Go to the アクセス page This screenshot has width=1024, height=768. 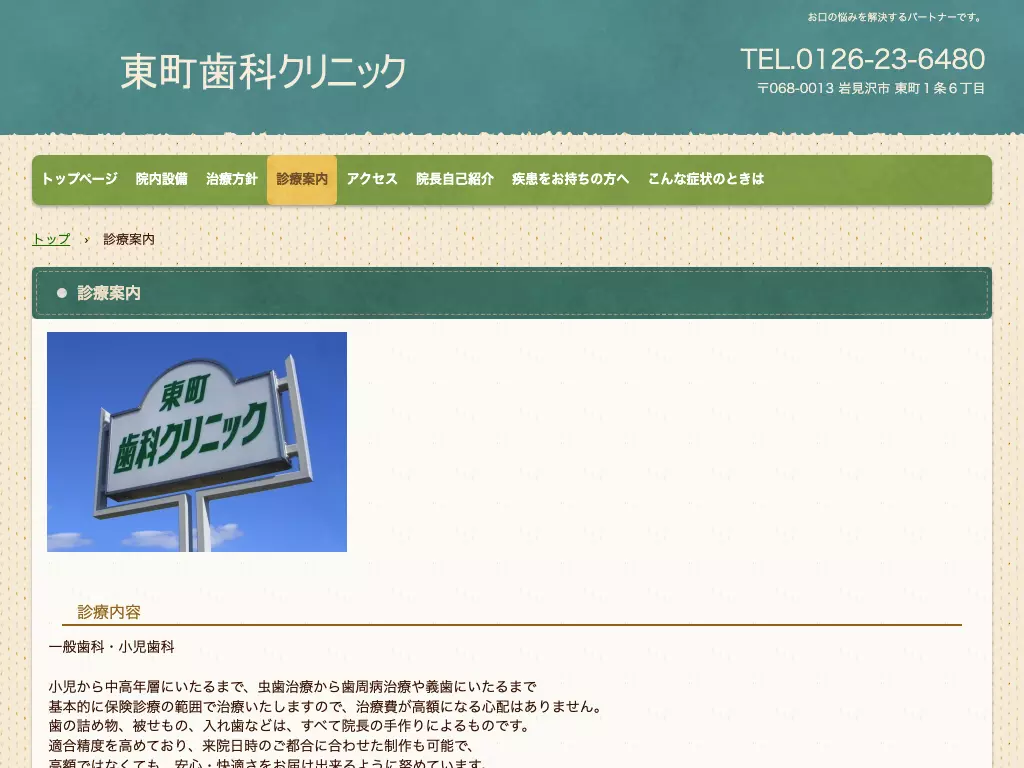[372, 180]
